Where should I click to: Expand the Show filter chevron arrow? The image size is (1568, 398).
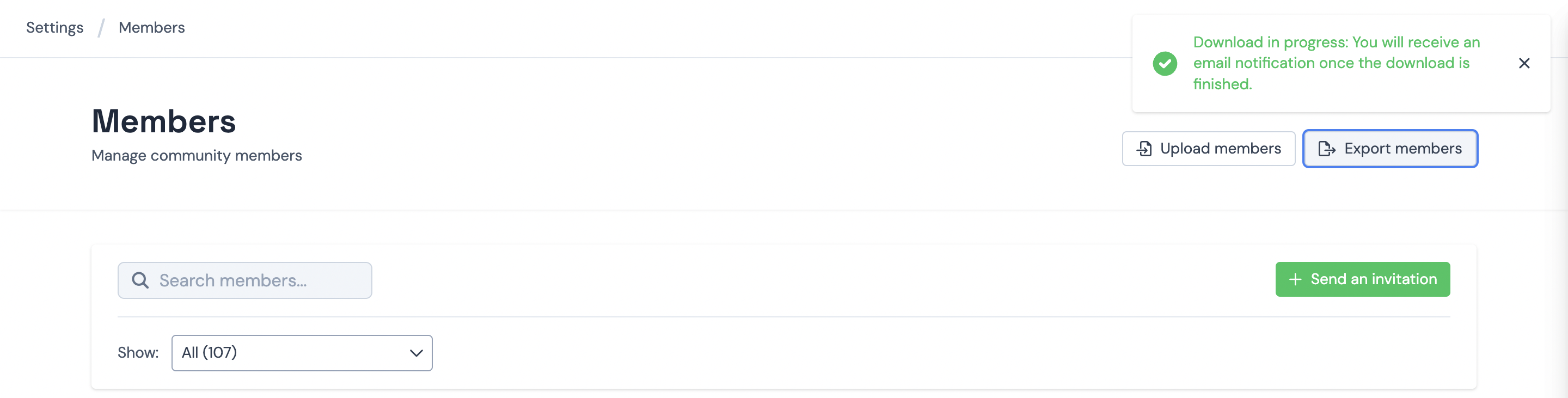(x=416, y=353)
